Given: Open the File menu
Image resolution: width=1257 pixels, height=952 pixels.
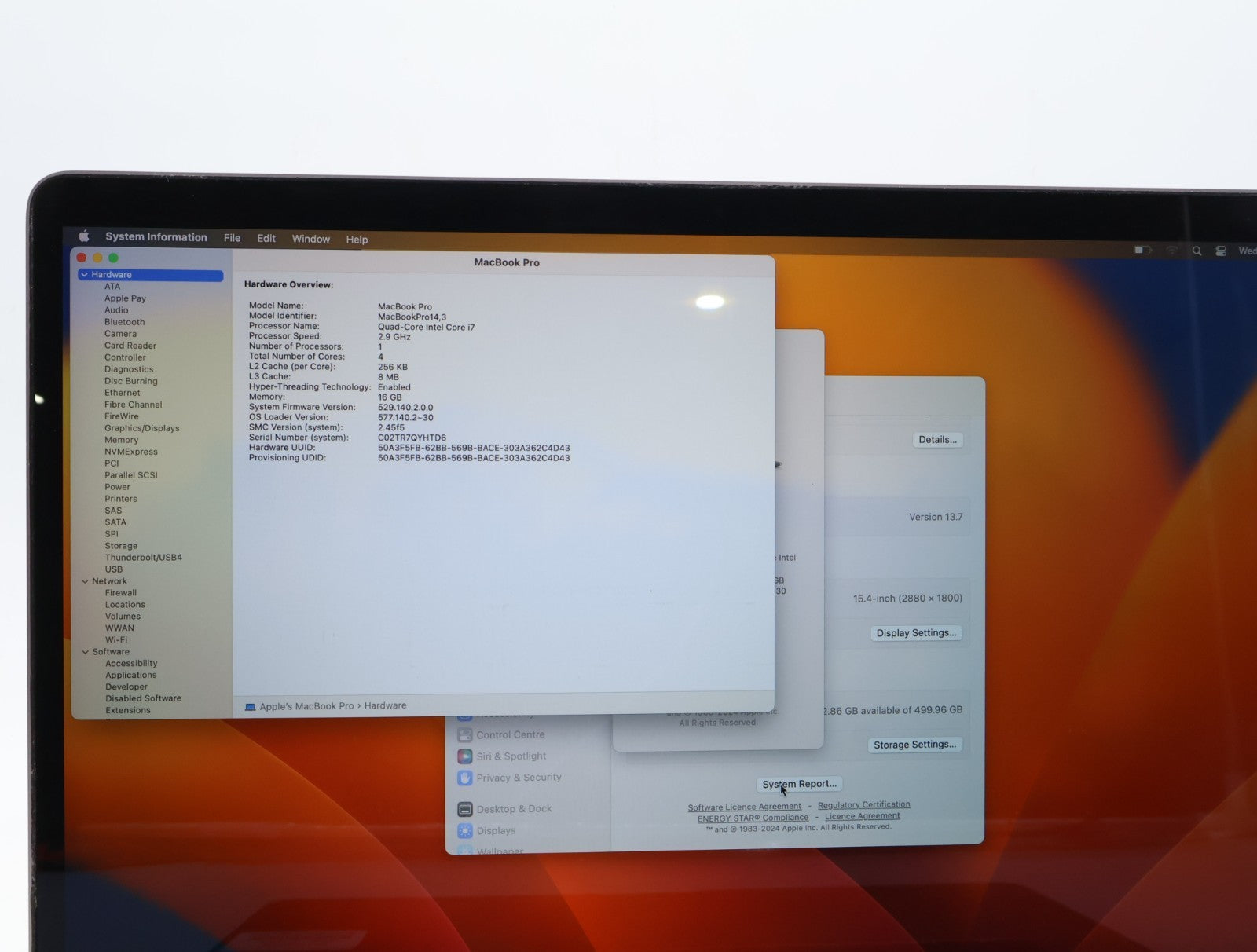Looking at the screenshot, I should coord(232,238).
